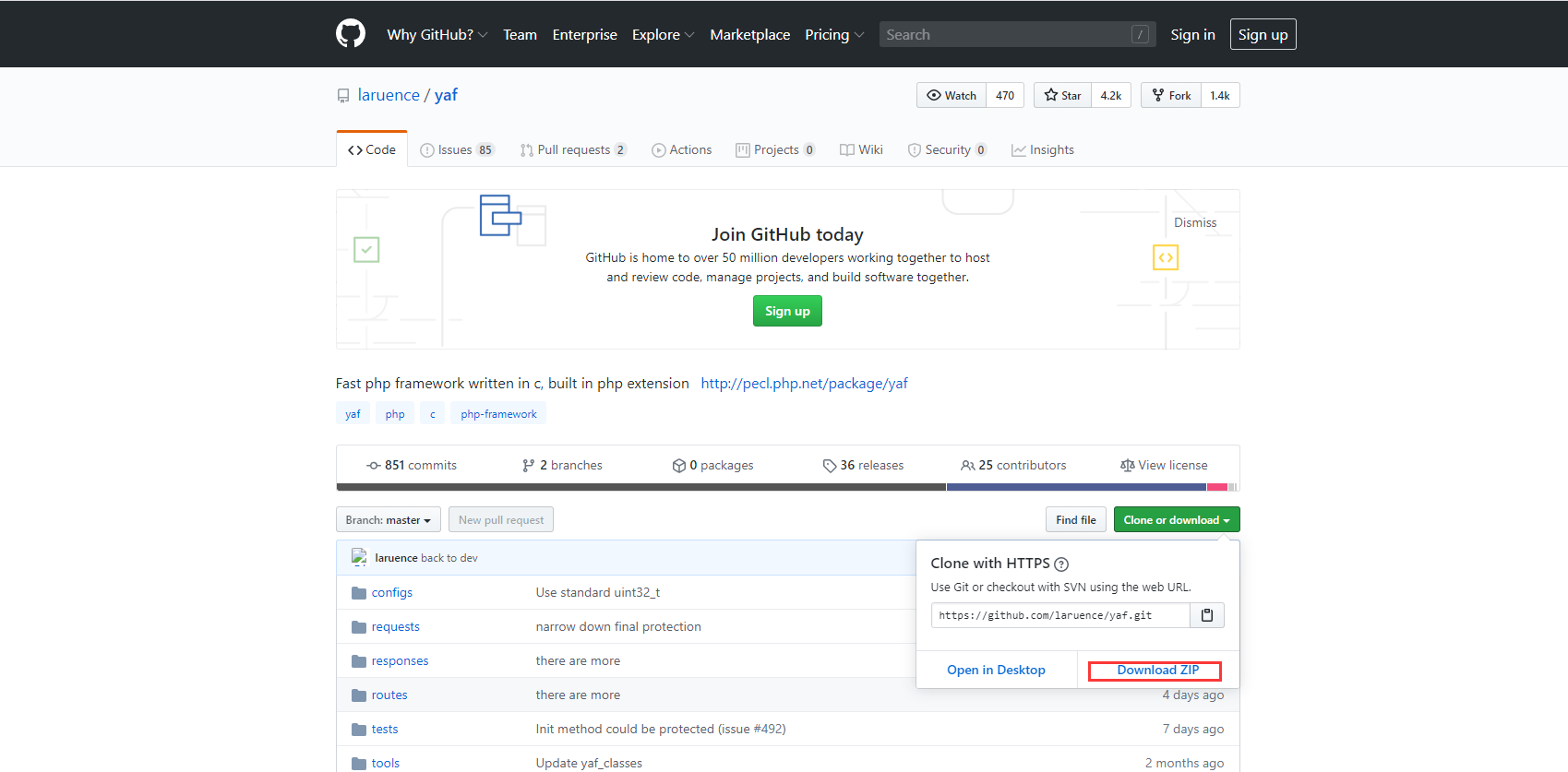
Task: Fork the yaf repository
Action: pyautogui.click(x=1171, y=95)
